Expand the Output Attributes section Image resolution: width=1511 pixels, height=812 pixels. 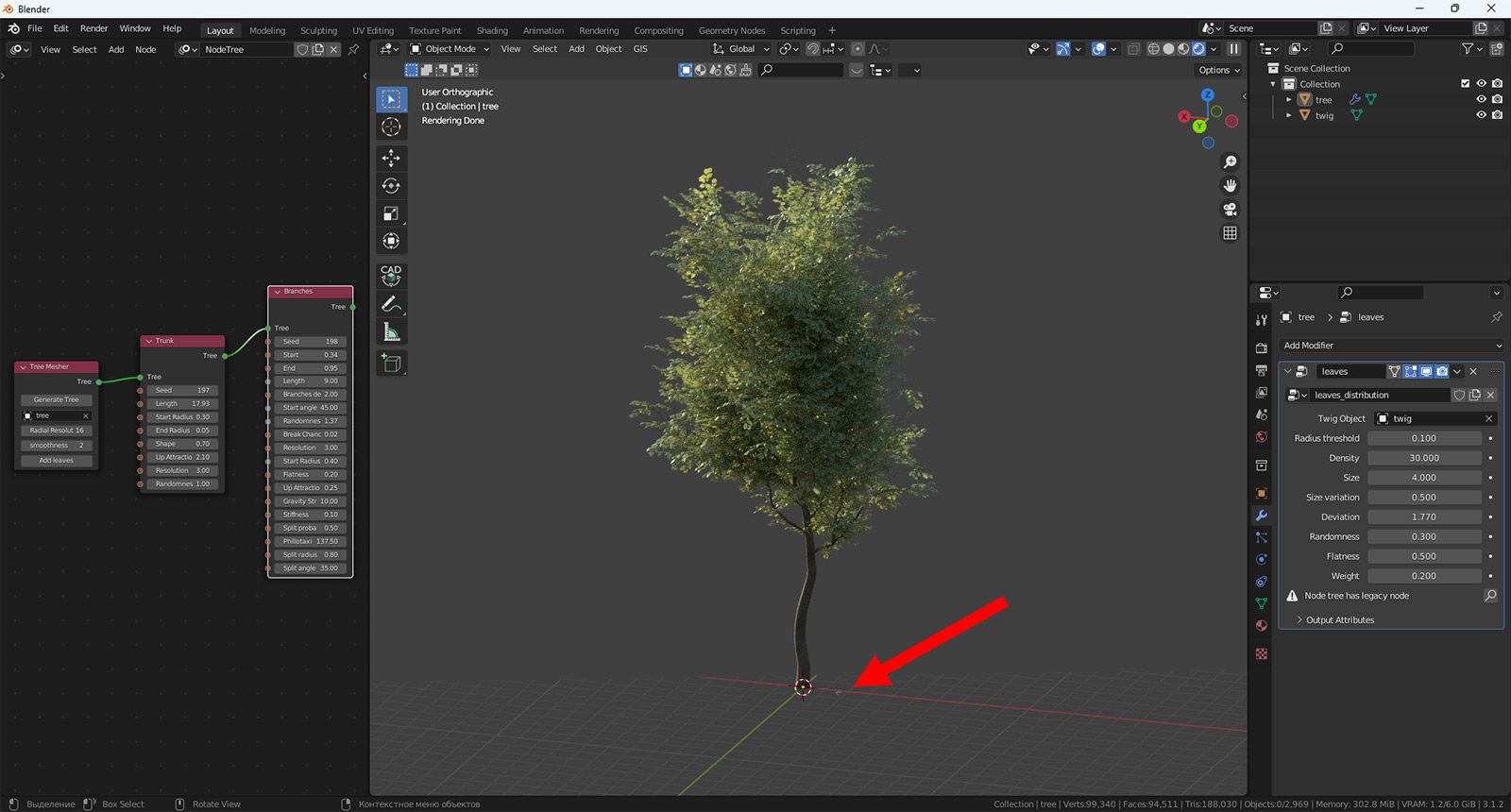1339,620
